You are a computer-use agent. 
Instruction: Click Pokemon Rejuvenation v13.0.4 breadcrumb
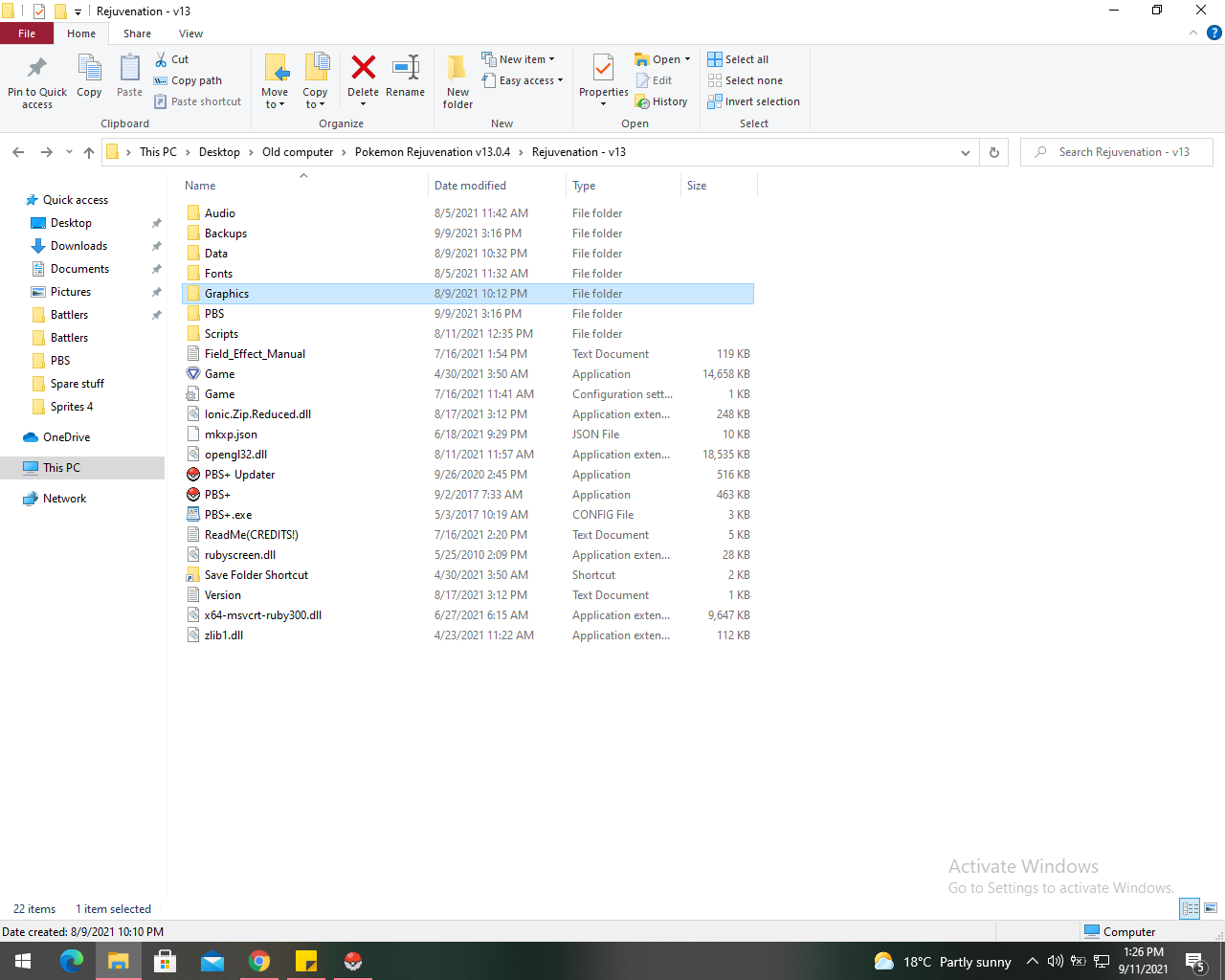pyautogui.click(x=433, y=152)
